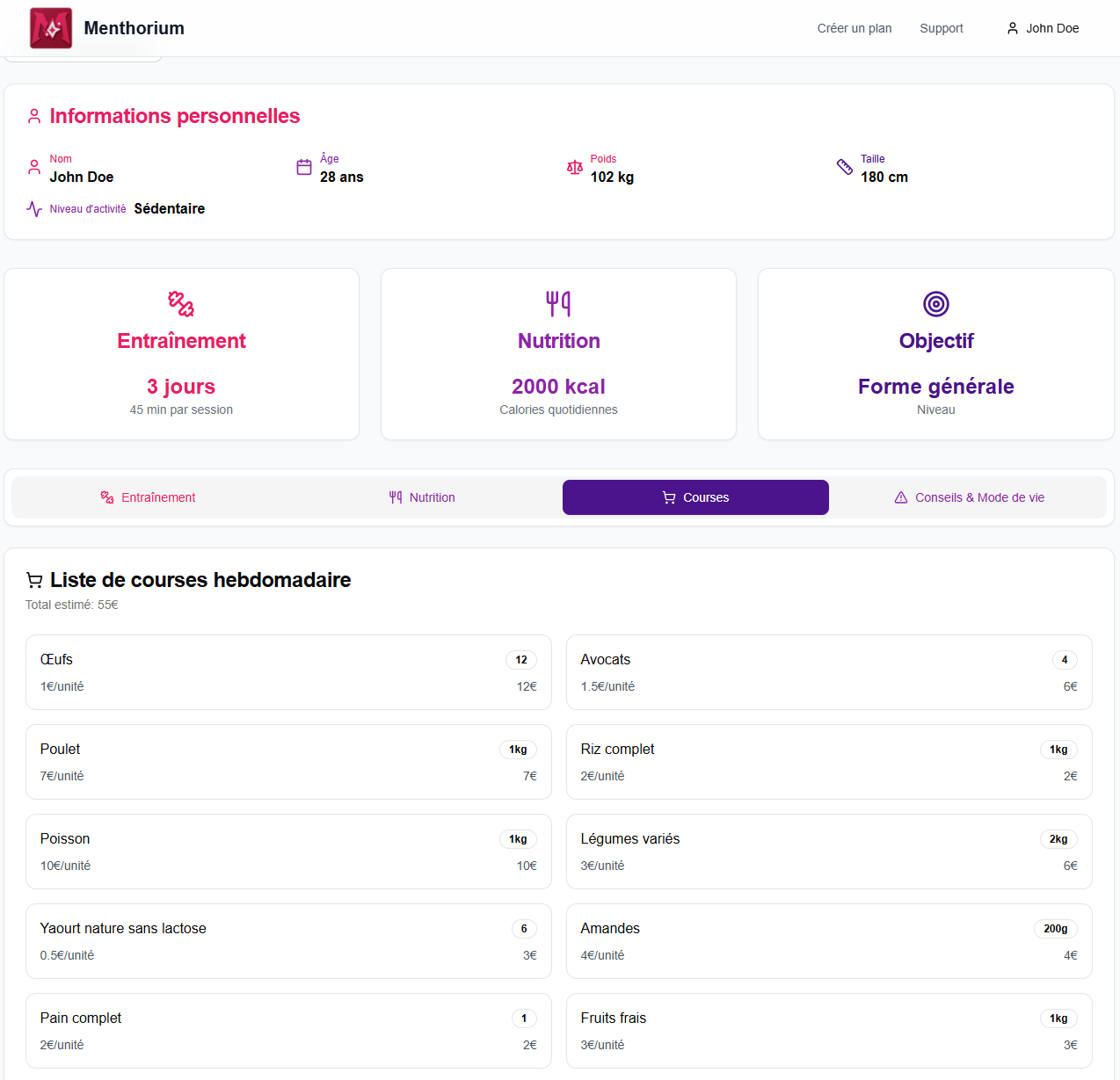Viewport: 1120px width, 1080px height.
Task: Click the cart icon beside Liste de courses heading
Action: [x=34, y=580]
